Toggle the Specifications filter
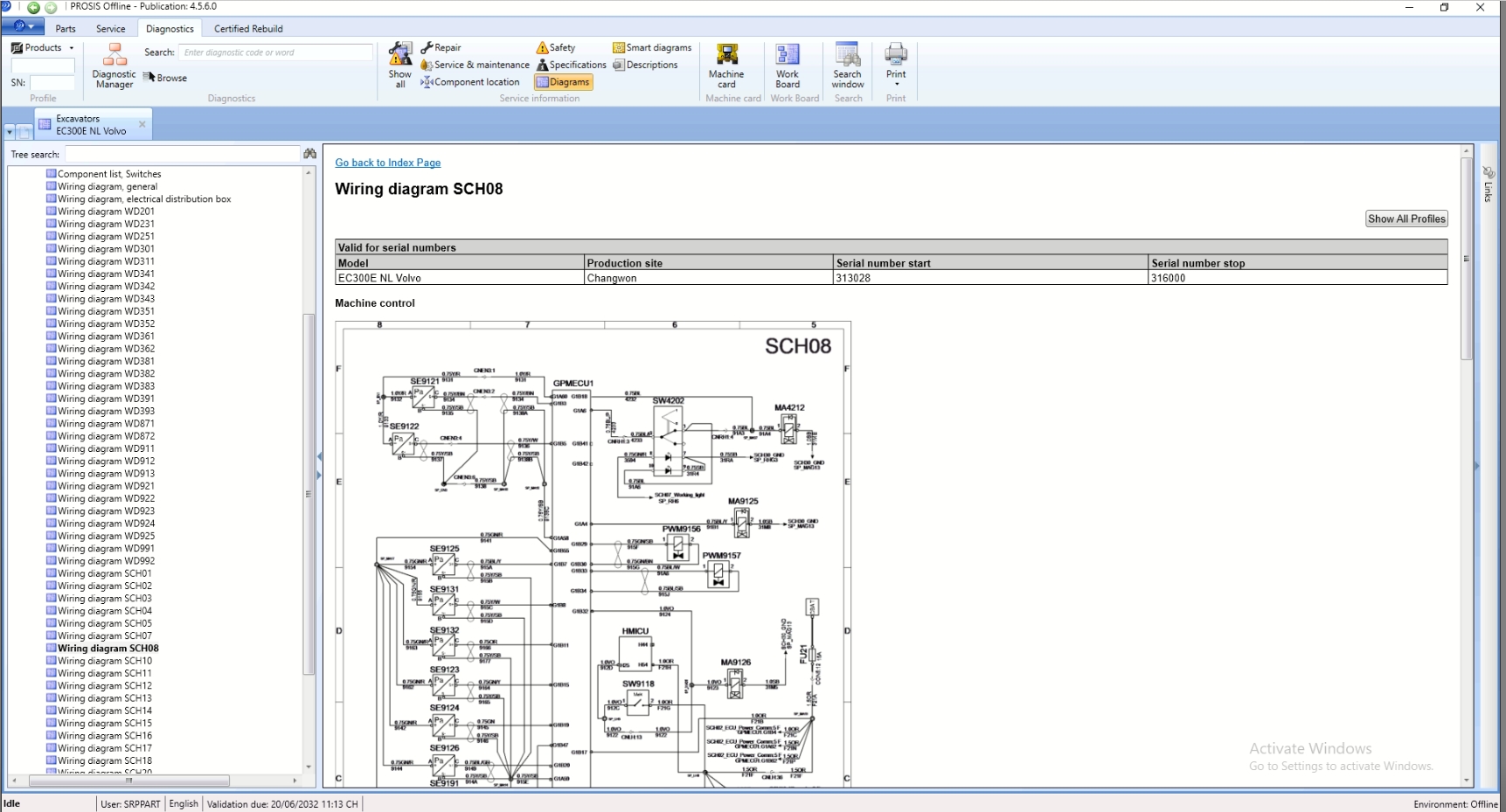 pyautogui.click(x=572, y=65)
